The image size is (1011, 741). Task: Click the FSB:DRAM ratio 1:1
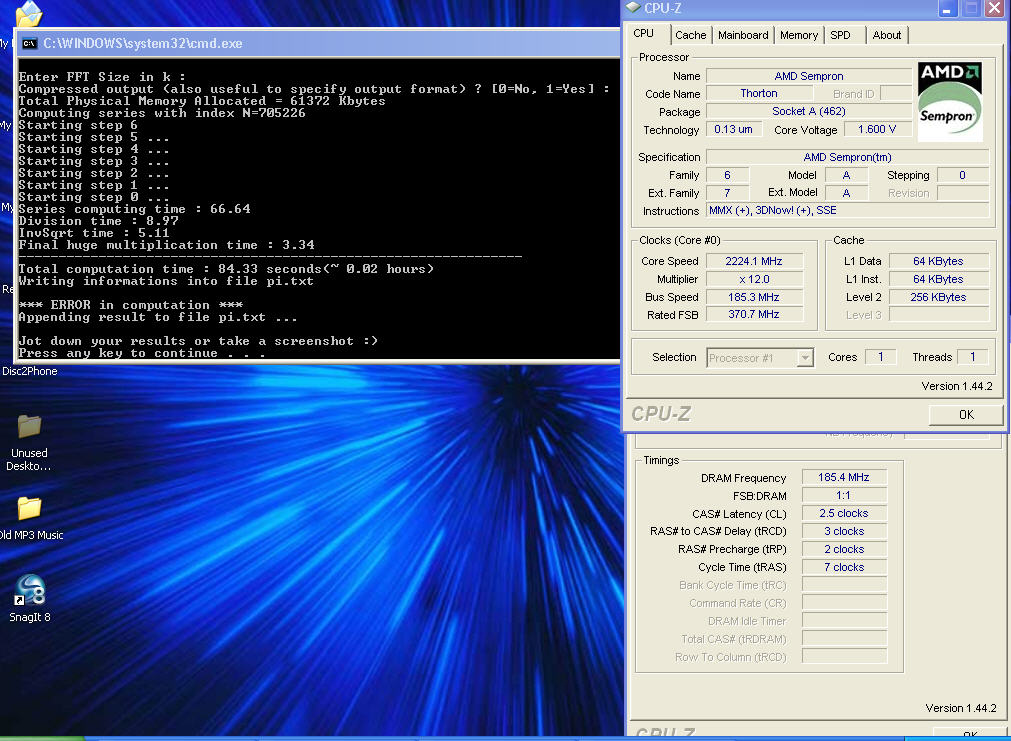(844, 495)
